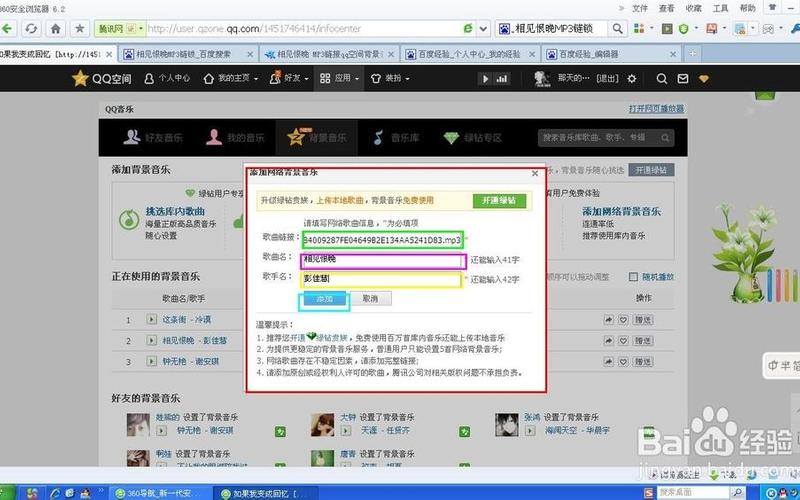Click taskbar item 360导航_新一代安
800x500 pixels.
tap(159, 493)
